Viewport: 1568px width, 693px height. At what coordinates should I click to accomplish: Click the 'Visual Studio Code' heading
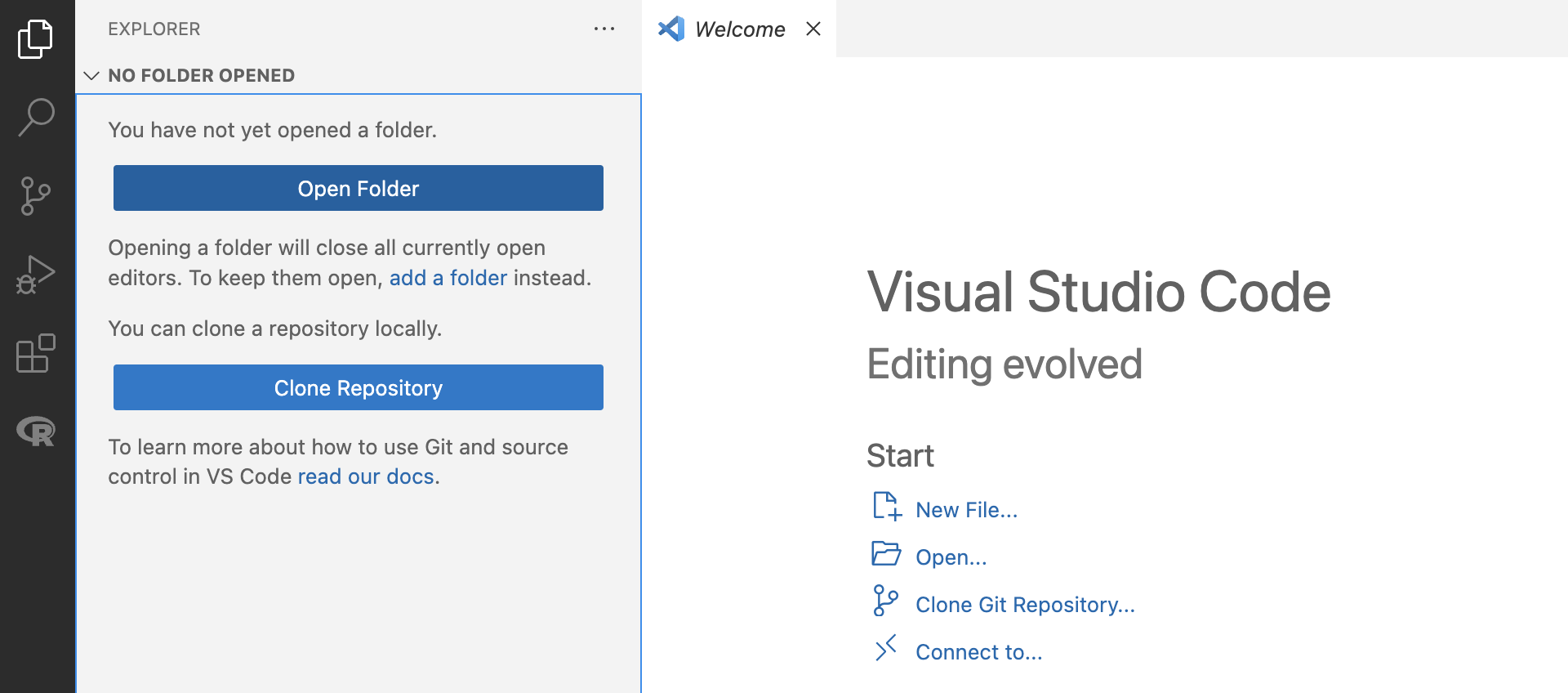[1099, 292]
